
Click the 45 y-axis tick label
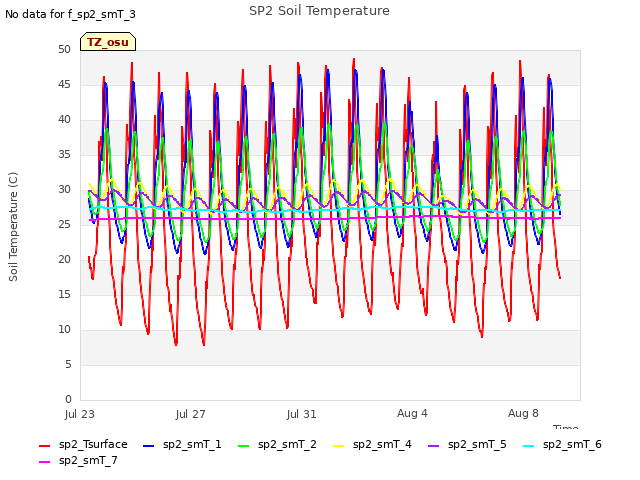point(64,84)
